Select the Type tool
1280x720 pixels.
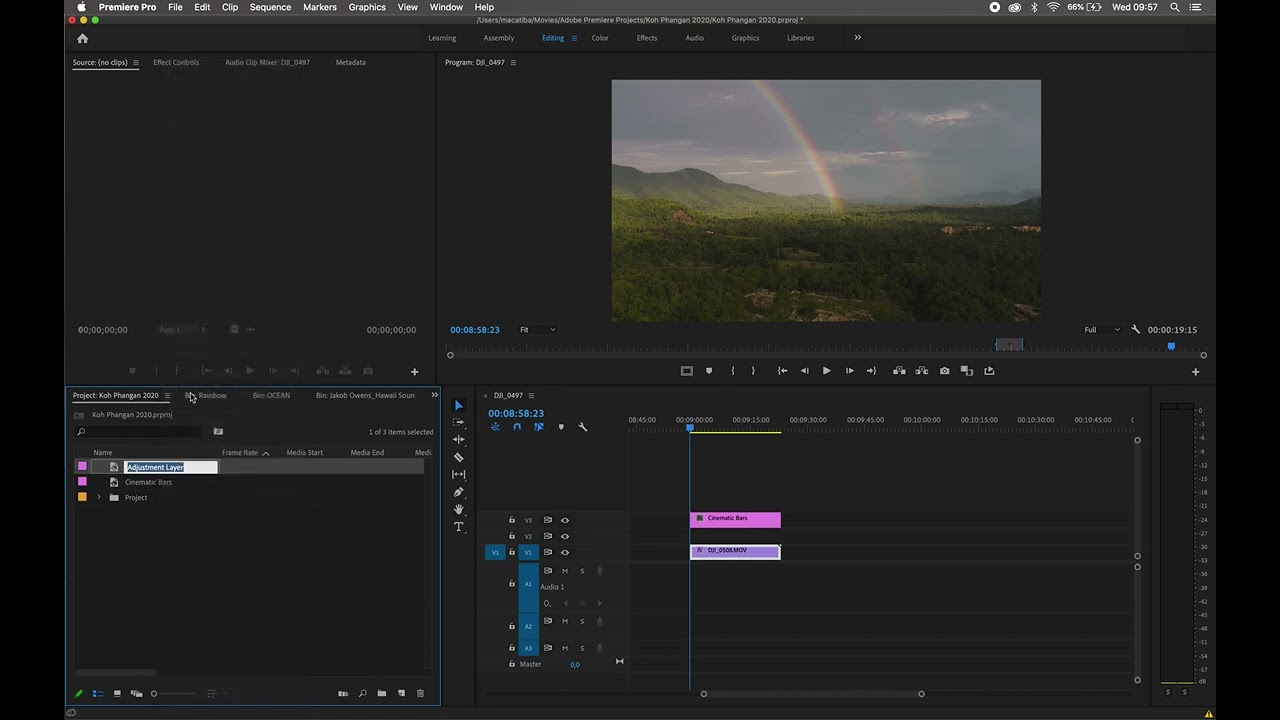click(458, 525)
